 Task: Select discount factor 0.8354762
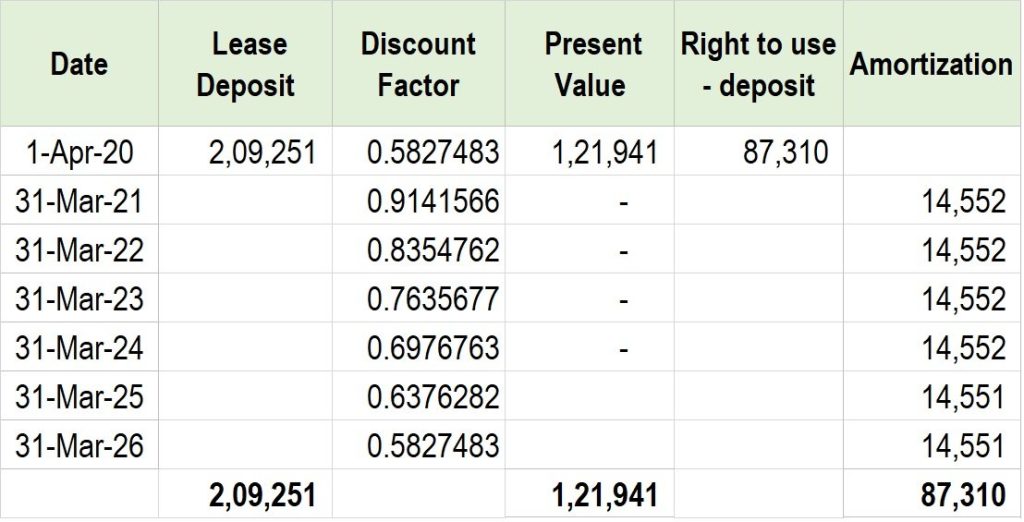point(432,250)
